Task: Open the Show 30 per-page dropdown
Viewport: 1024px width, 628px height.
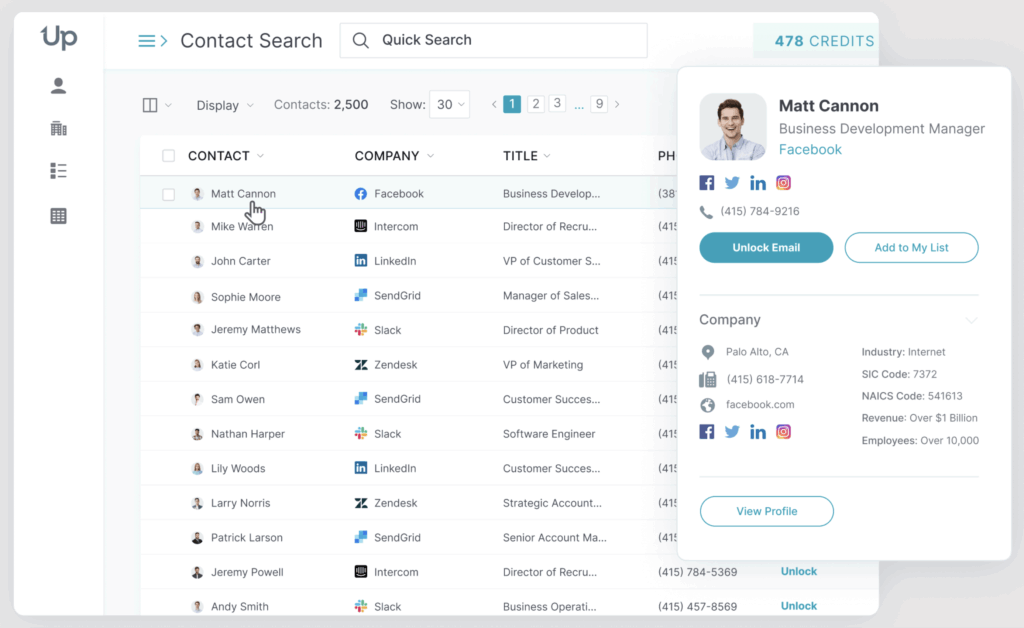Action: click(x=449, y=105)
